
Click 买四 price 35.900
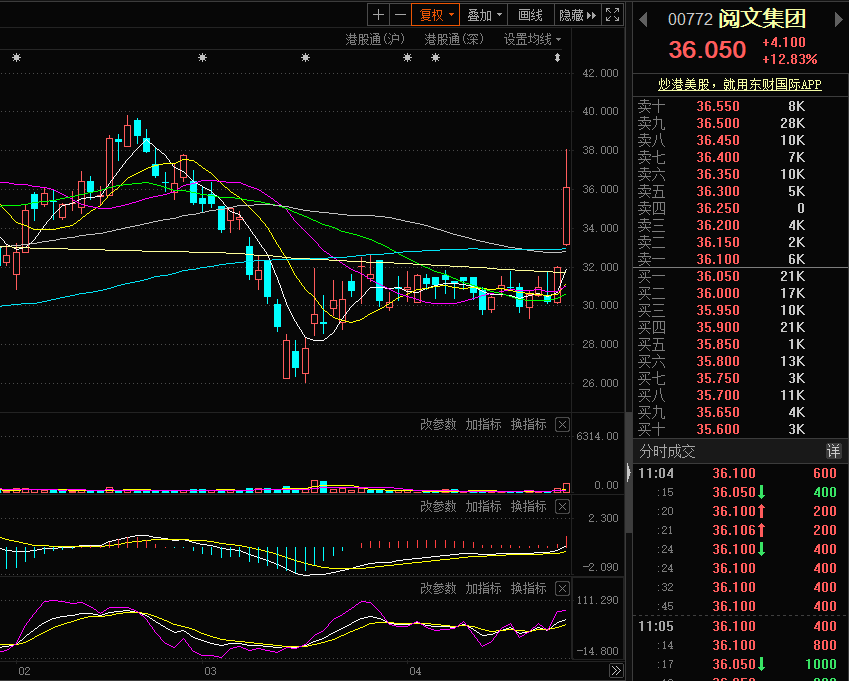click(718, 328)
